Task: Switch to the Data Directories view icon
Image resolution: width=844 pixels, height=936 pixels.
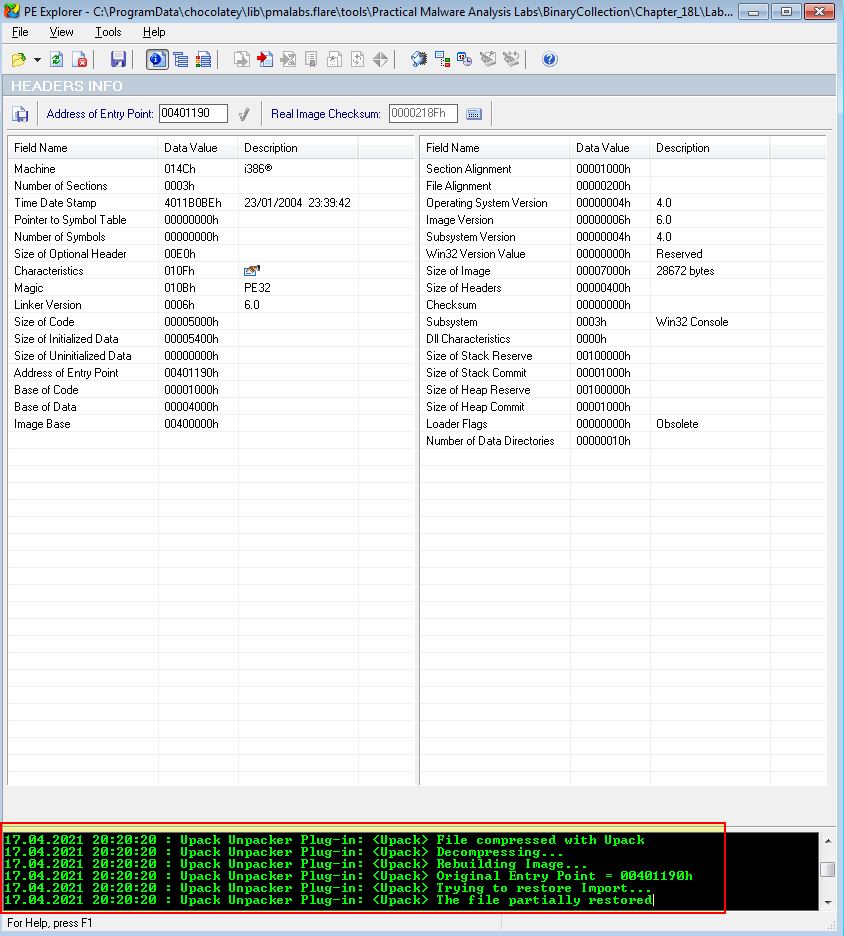Action: click(x=180, y=60)
